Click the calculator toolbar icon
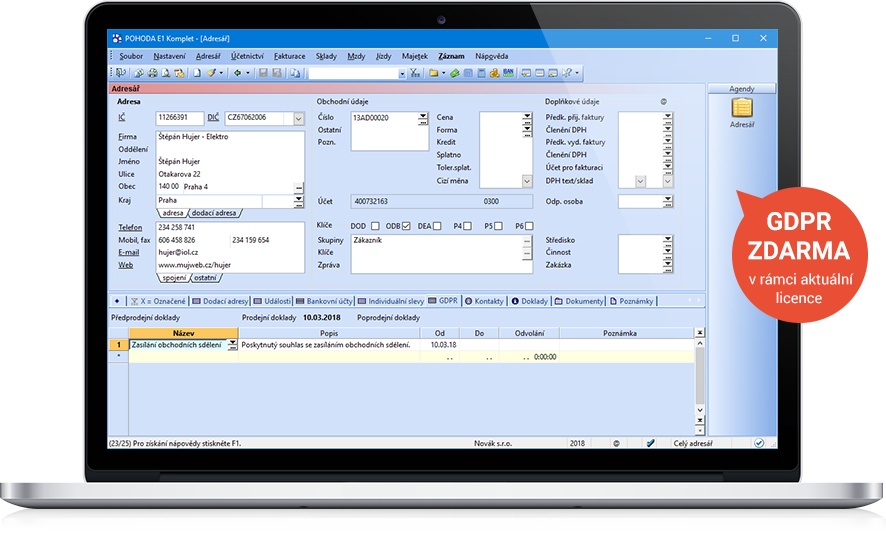 click(481, 73)
